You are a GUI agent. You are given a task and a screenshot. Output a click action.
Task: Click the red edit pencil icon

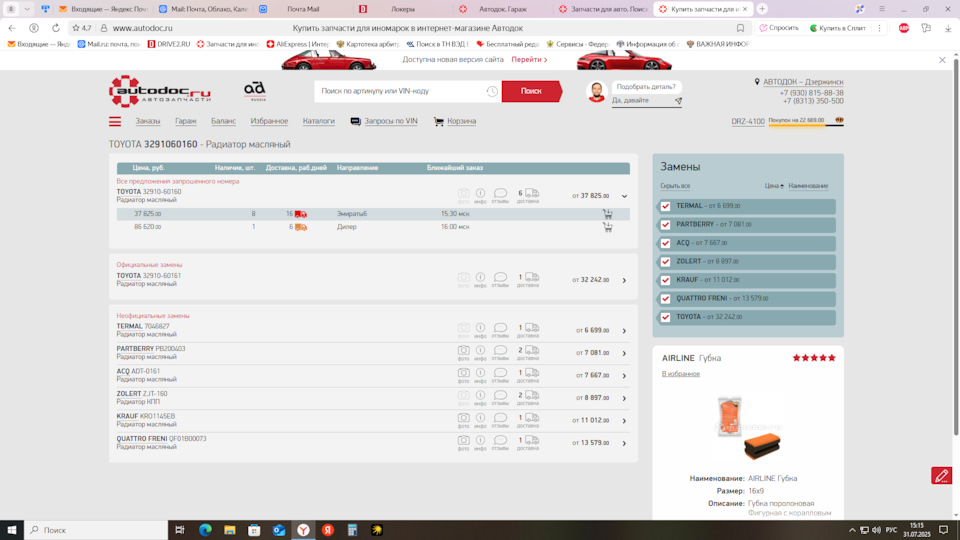(x=942, y=476)
